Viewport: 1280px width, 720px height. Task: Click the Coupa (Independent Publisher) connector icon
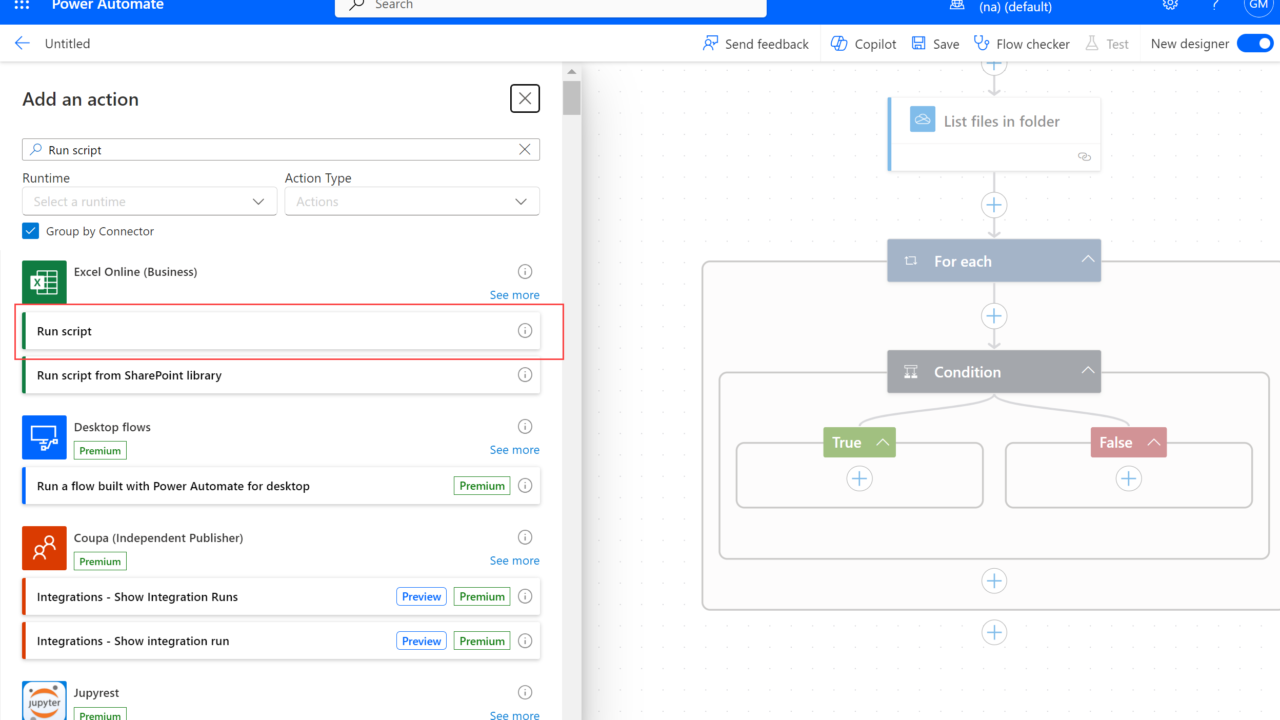click(x=44, y=549)
